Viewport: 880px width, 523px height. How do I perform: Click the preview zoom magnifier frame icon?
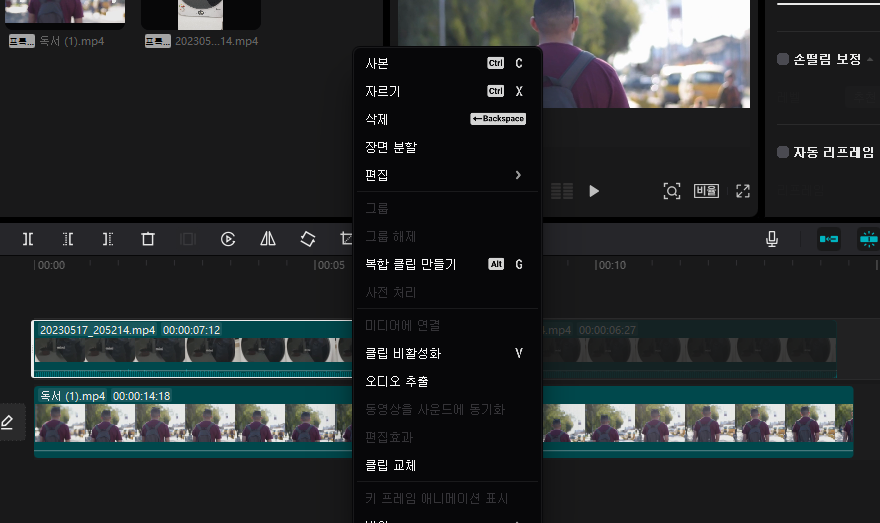[672, 191]
